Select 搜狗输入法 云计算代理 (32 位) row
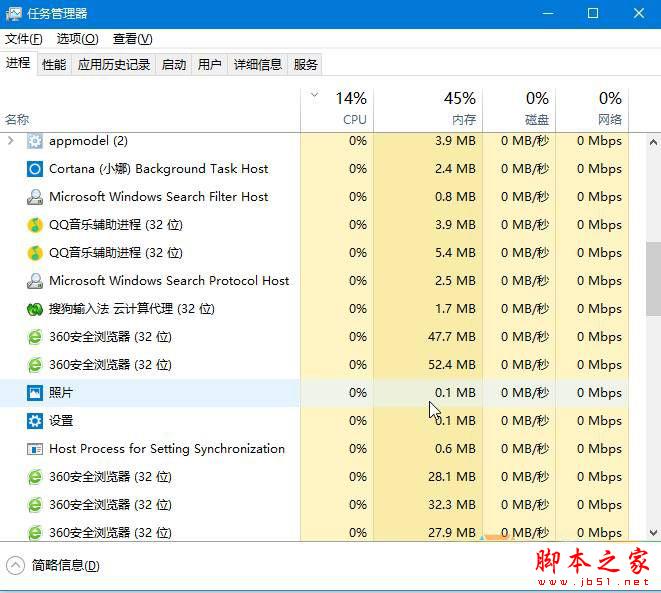 [x=314, y=309]
